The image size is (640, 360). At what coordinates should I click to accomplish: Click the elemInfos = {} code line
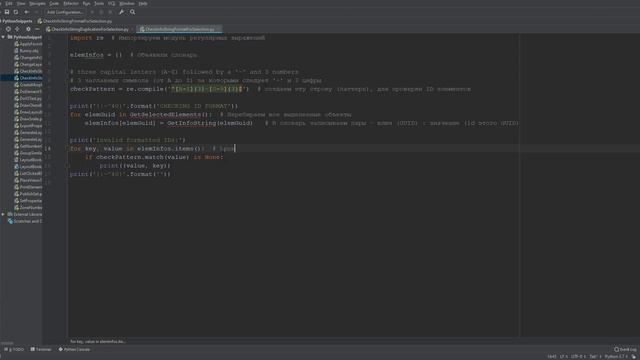coord(96,55)
